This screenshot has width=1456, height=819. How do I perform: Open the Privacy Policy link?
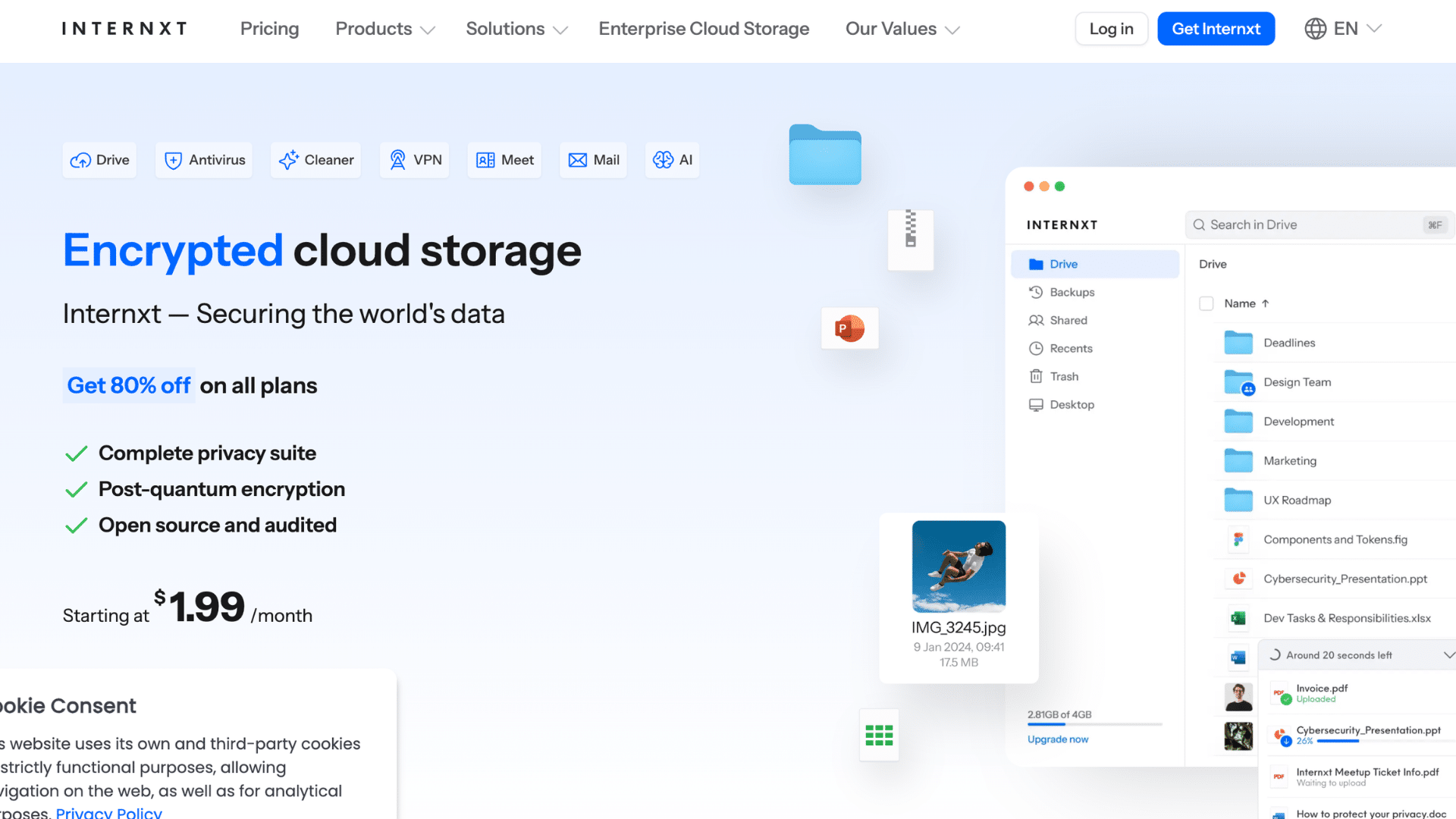coord(108,812)
